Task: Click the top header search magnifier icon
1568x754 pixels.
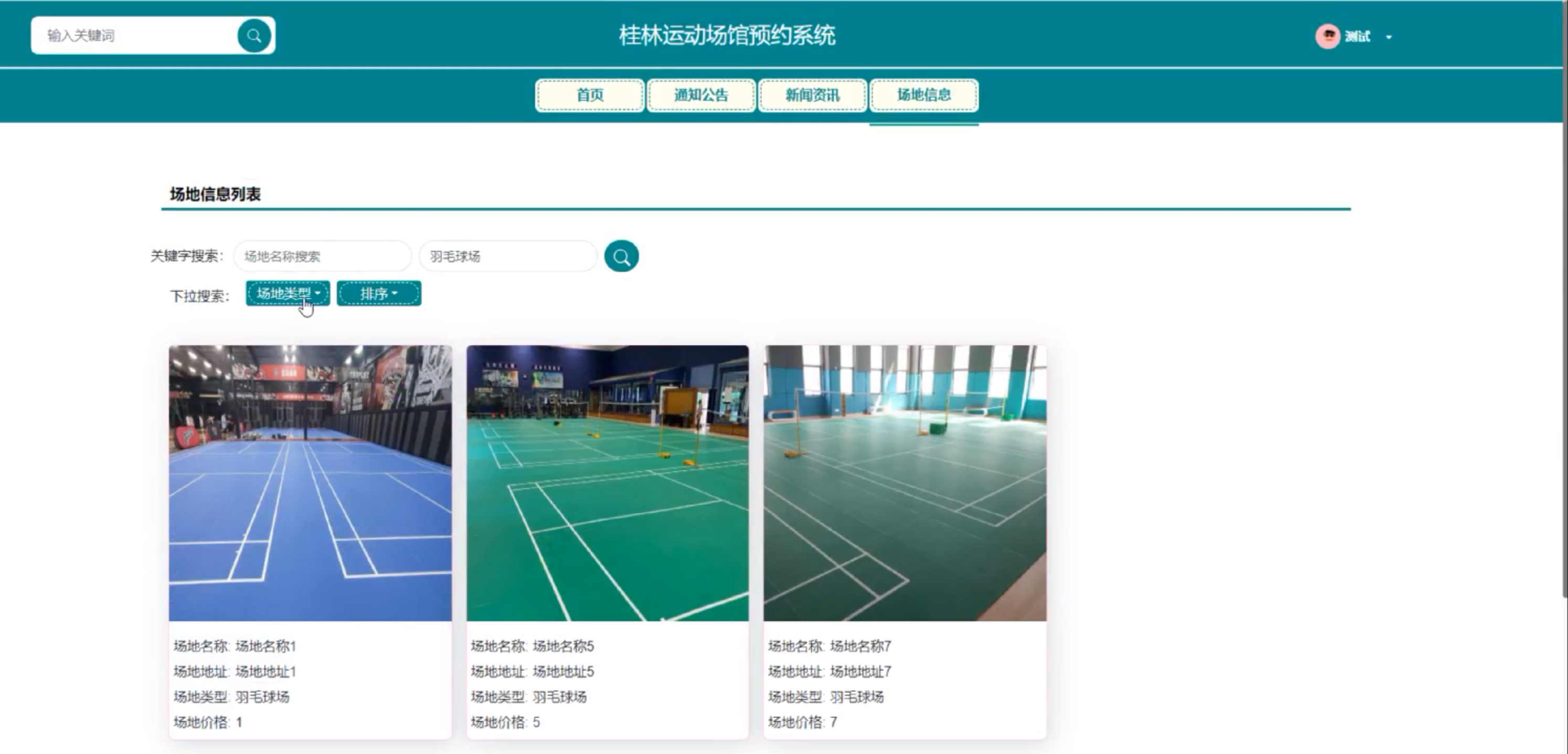Action: [254, 36]
